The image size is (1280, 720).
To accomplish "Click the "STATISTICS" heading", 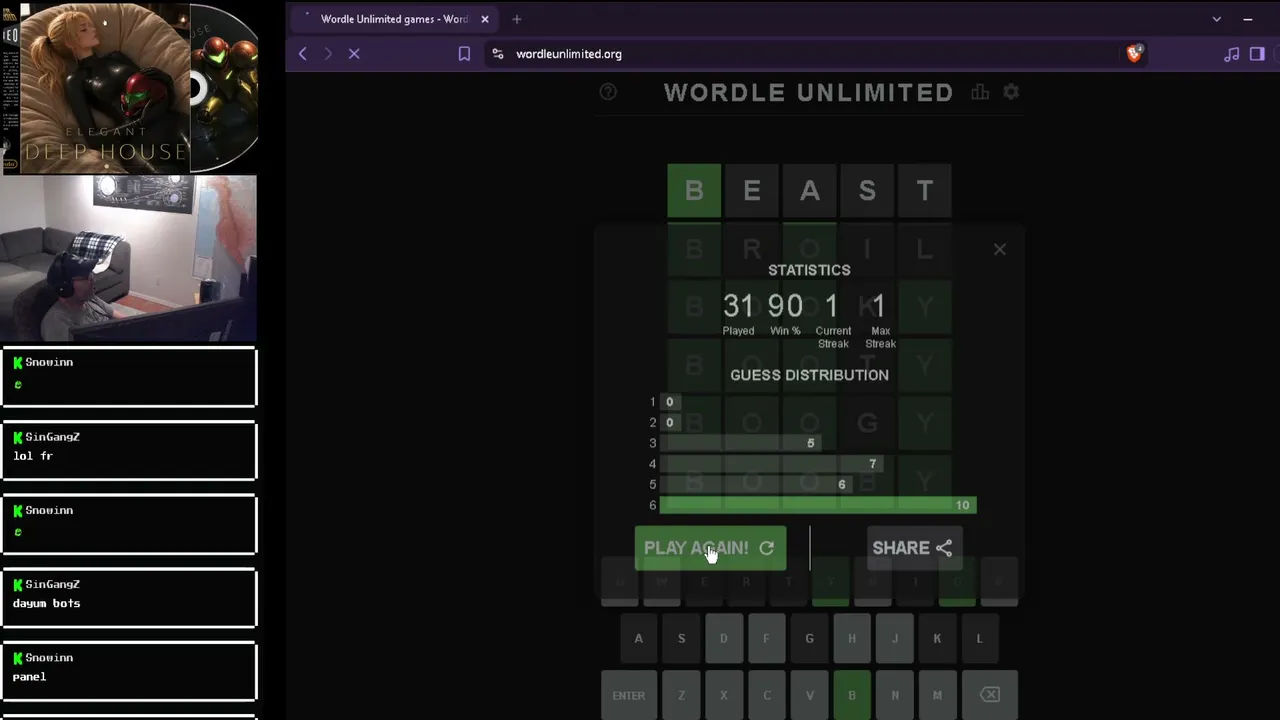I will (x=809, y=270).
